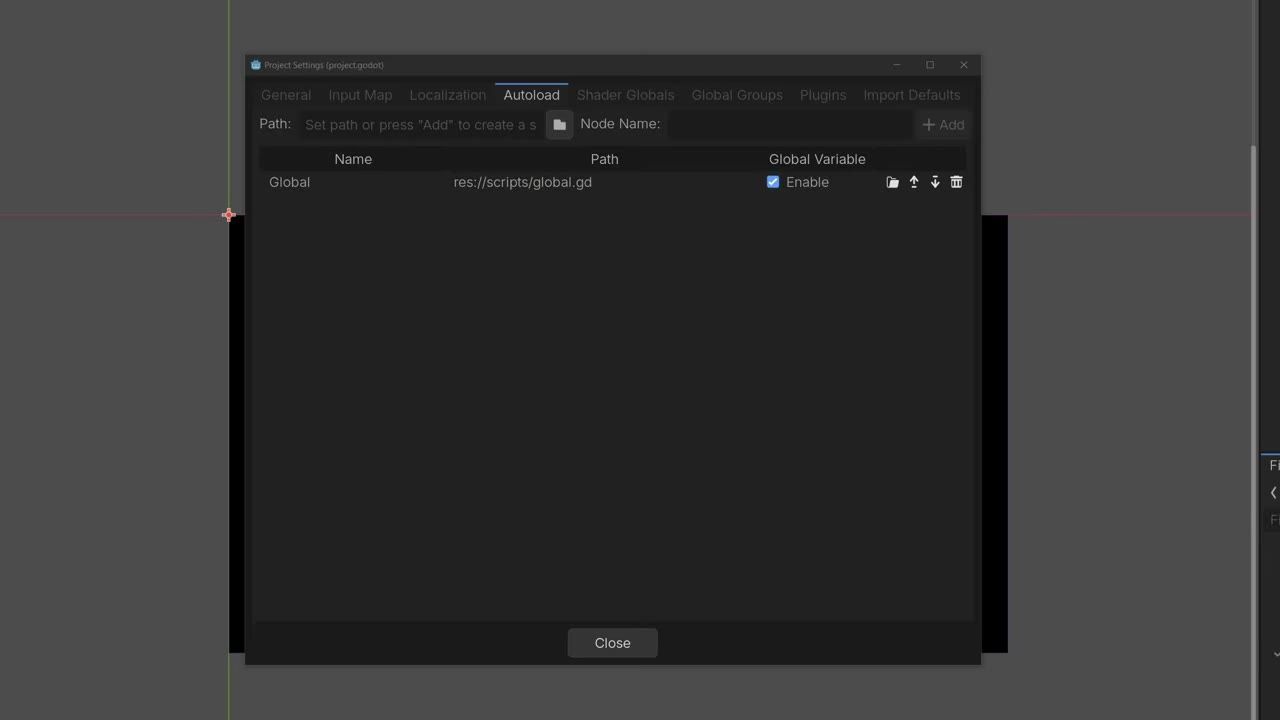This screenshot has height=720, width=1280.
Task: Focus the autoload Path input field
Action: point(420,124)
